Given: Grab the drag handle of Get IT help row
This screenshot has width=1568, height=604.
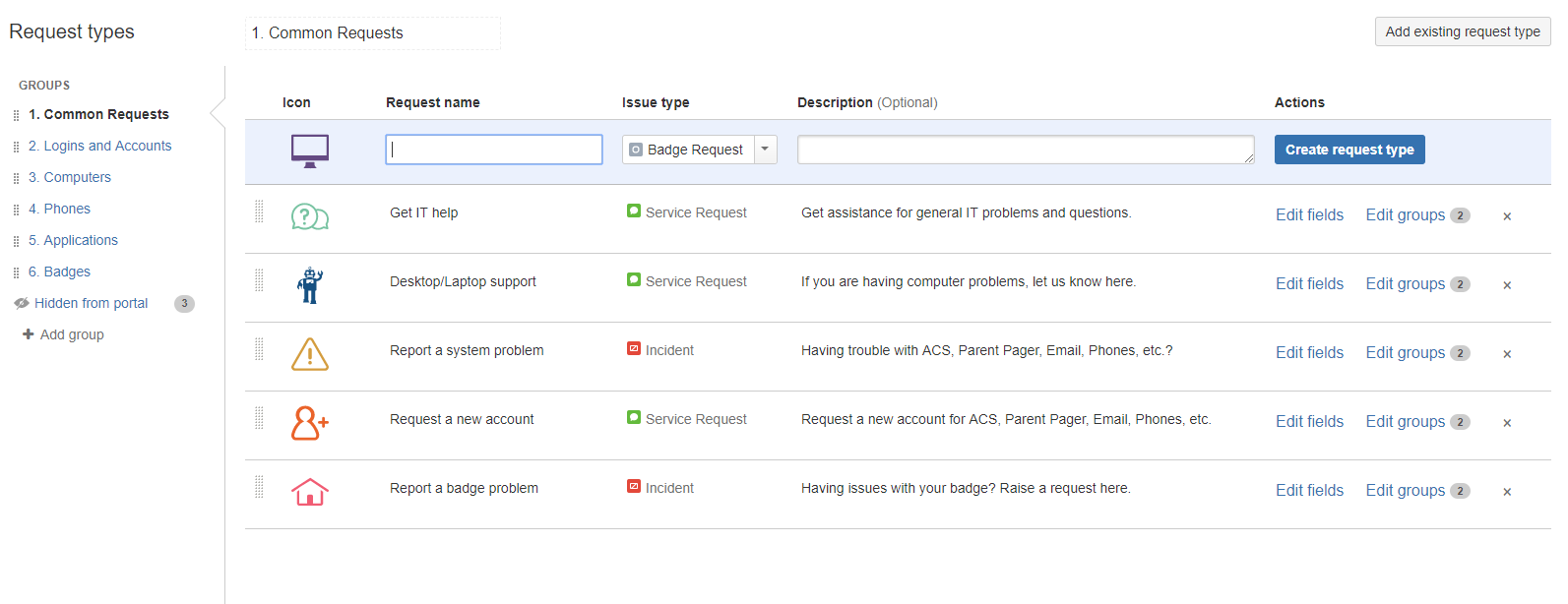Looking at the screenshot, I should (260, 211).
